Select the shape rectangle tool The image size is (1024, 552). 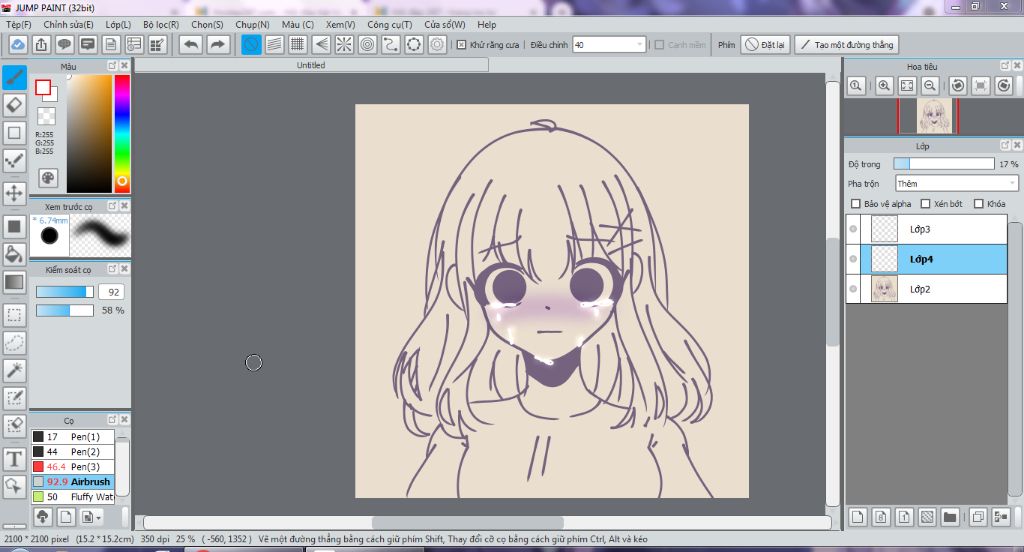click(14, 133)
